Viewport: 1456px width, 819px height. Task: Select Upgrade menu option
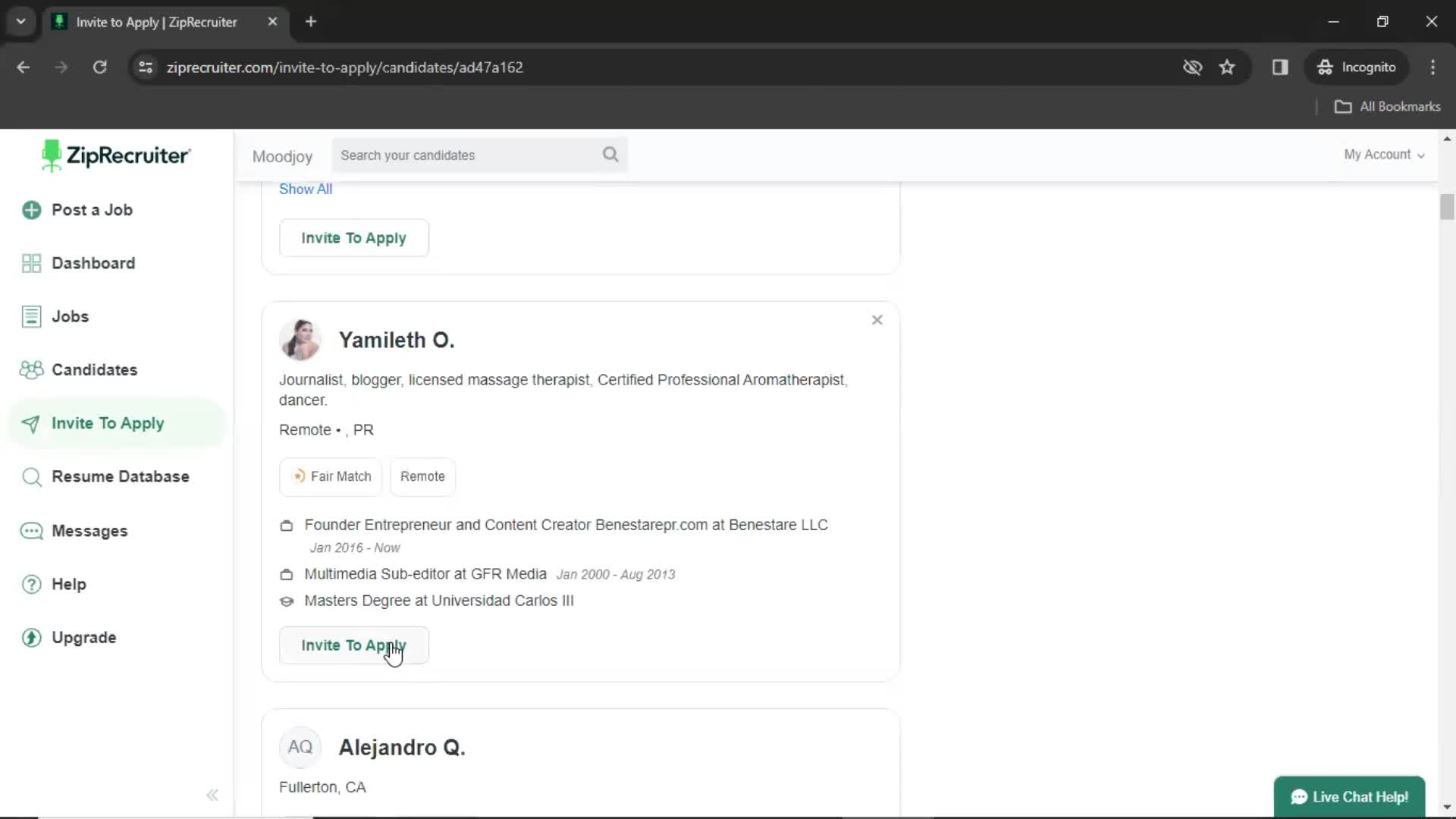[84, 637]
